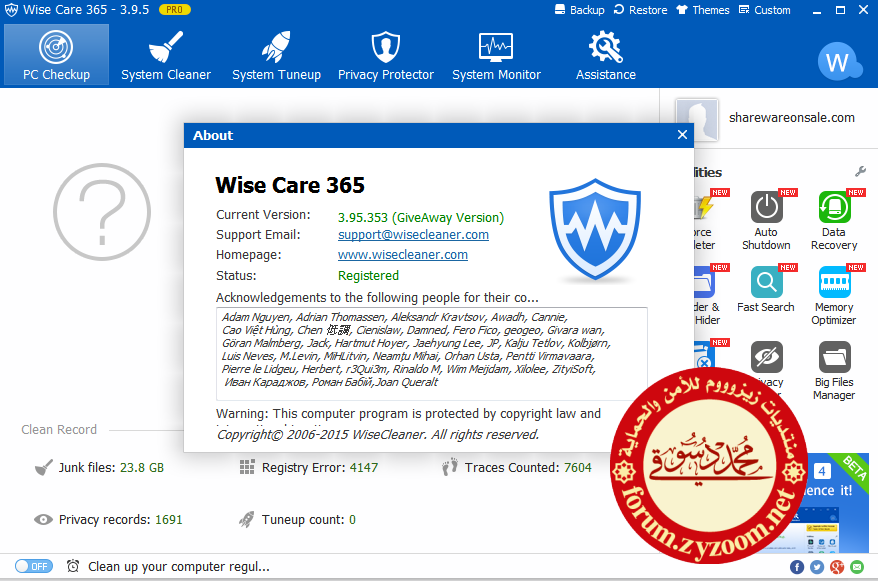878x581 pixels.
Task: Close the About dialog
Action: coord(682,135)
